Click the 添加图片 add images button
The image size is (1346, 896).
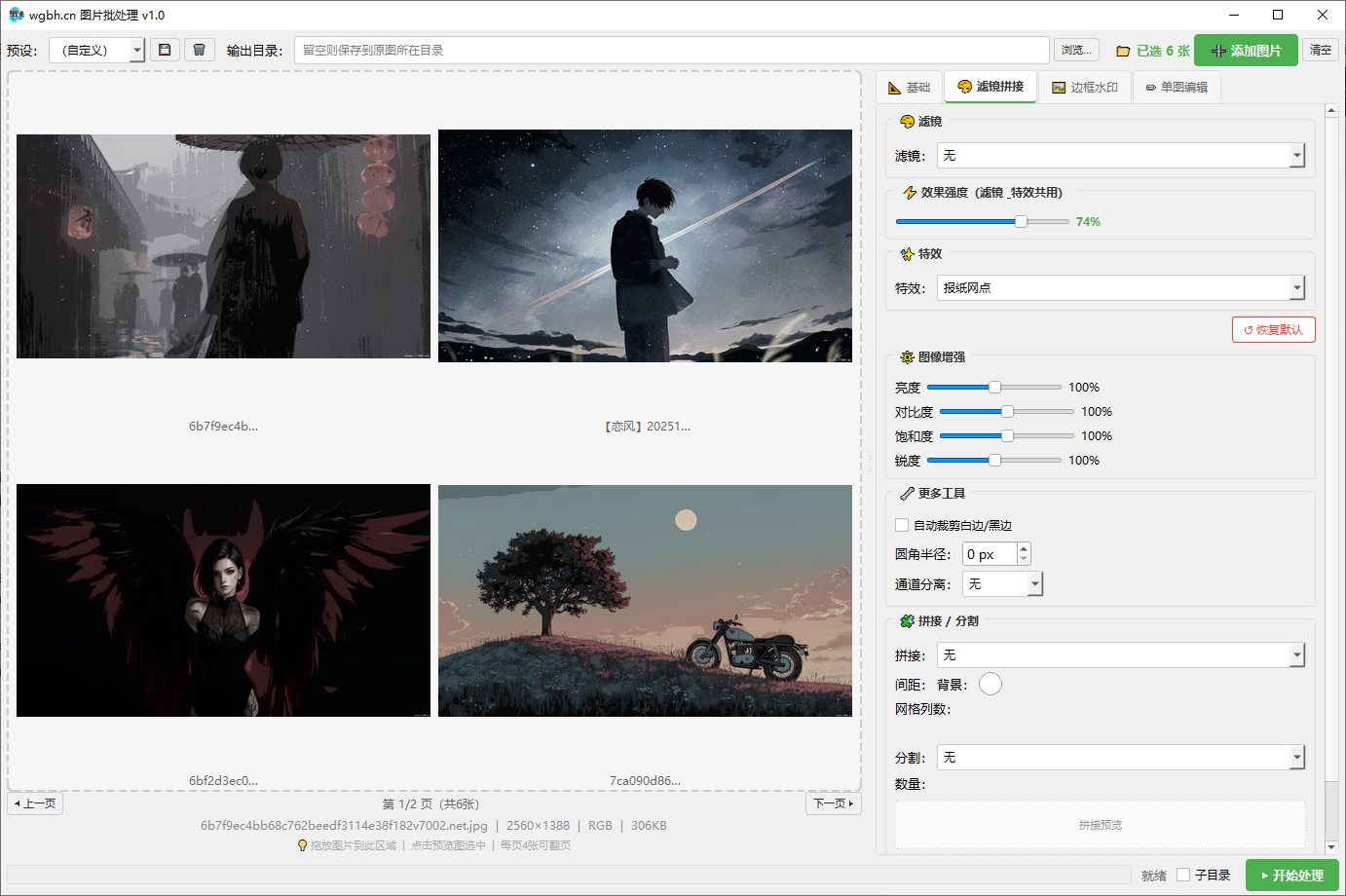1247,51
